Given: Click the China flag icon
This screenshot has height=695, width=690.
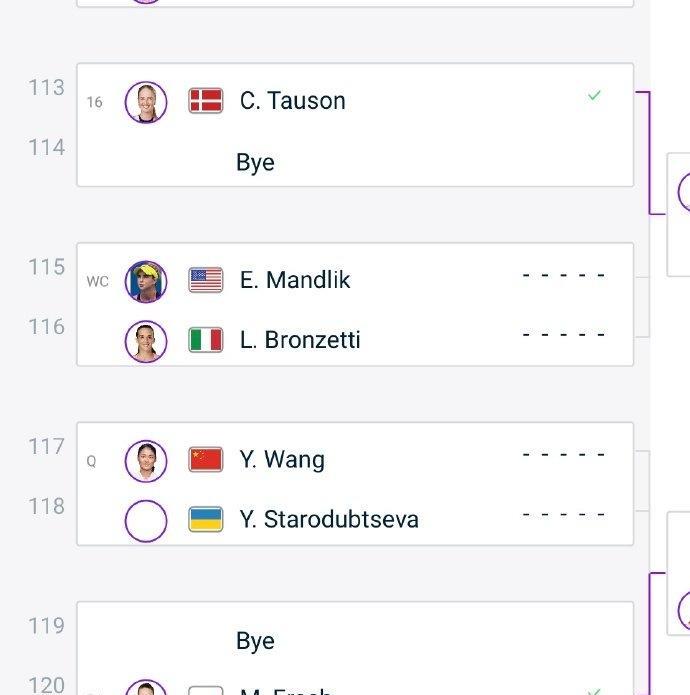Looking at the screenshot, I should click(206, 460).
